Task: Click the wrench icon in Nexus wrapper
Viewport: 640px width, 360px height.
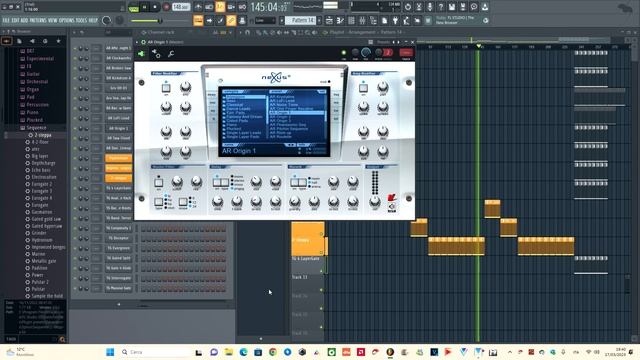Action: pos(171,53)
